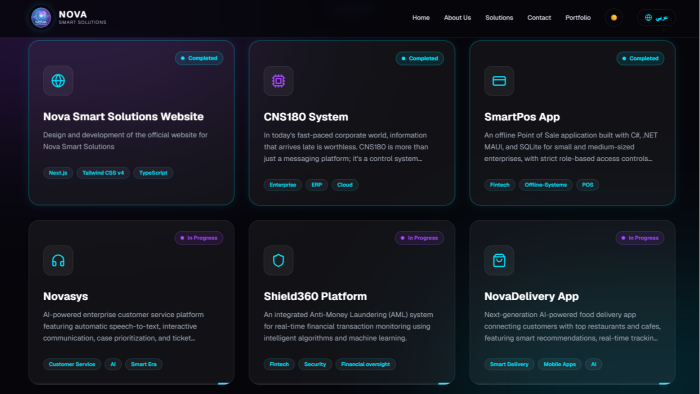Image resolution: width=700 pixels, height=394 pixels.
Task: Select the Next.js tag
Action: [x=58, y=173]
